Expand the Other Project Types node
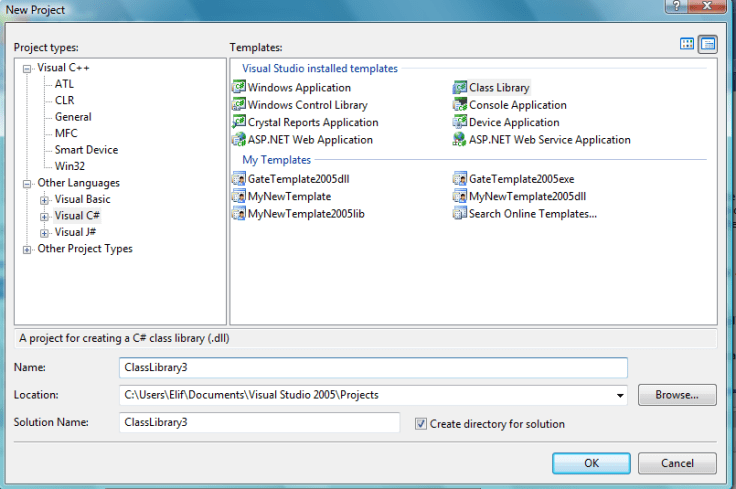 coord(28,249)
